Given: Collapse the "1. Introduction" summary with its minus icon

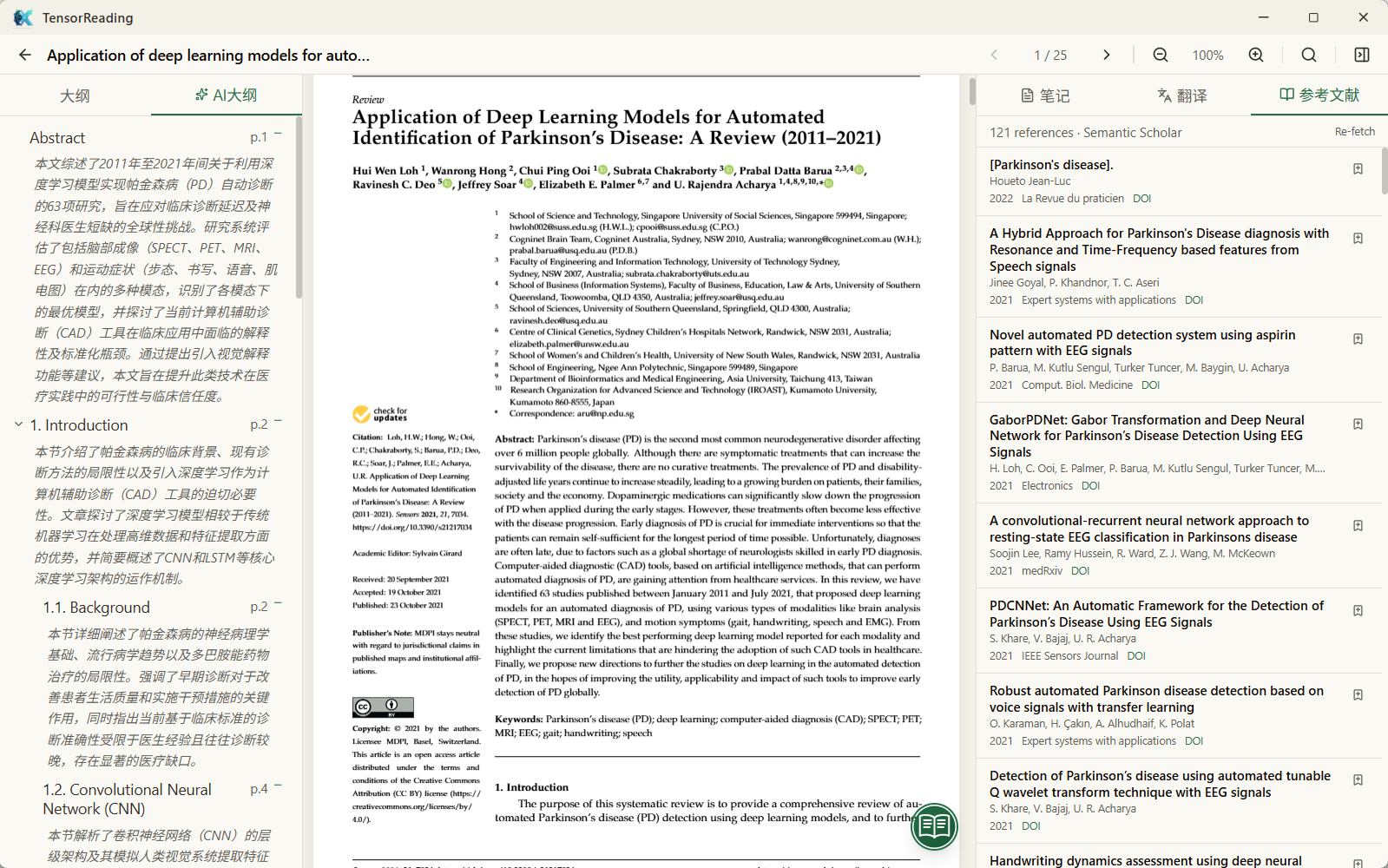Looking at the screenshot, I should [x=278, y=422].
